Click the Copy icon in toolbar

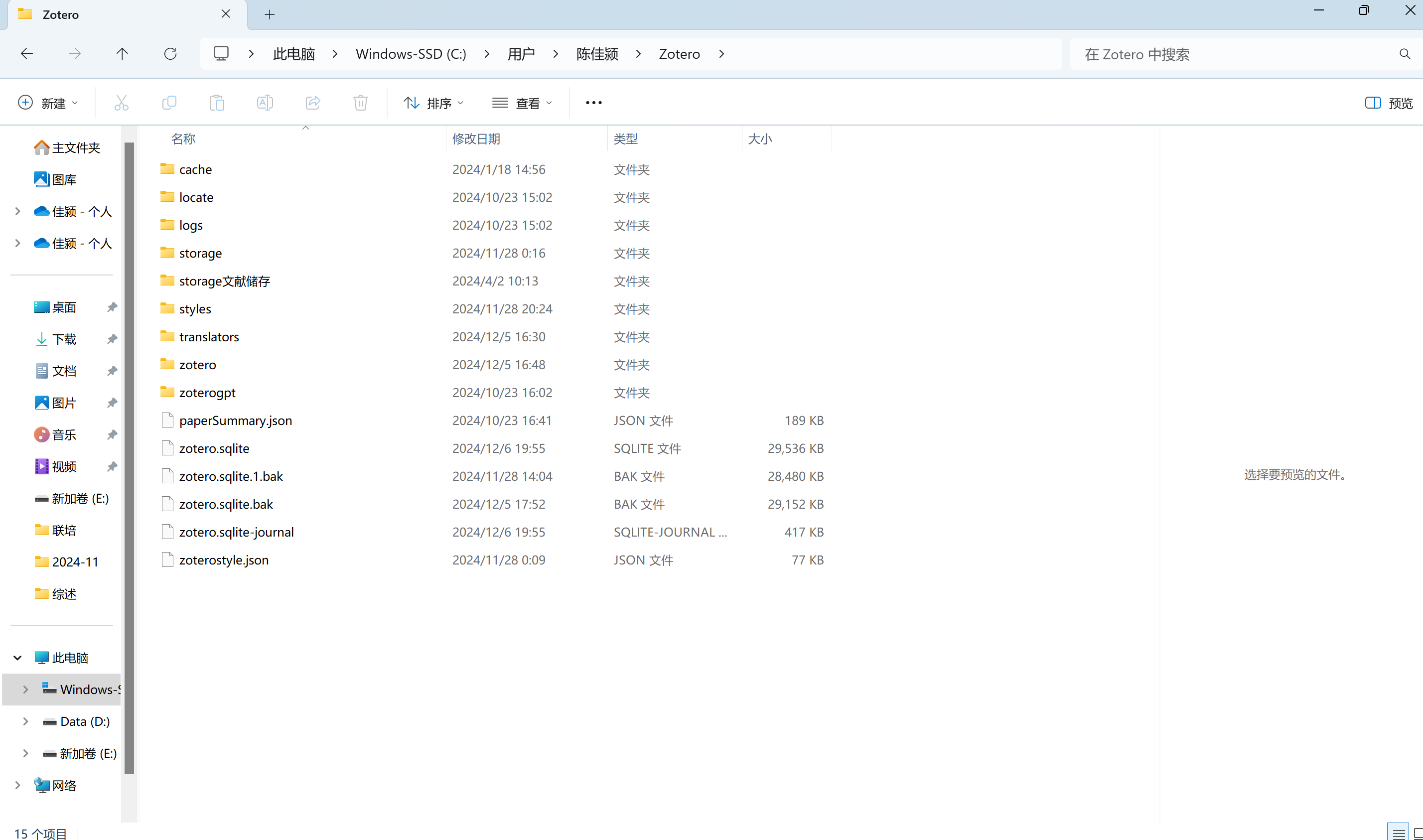coord(169,103)
